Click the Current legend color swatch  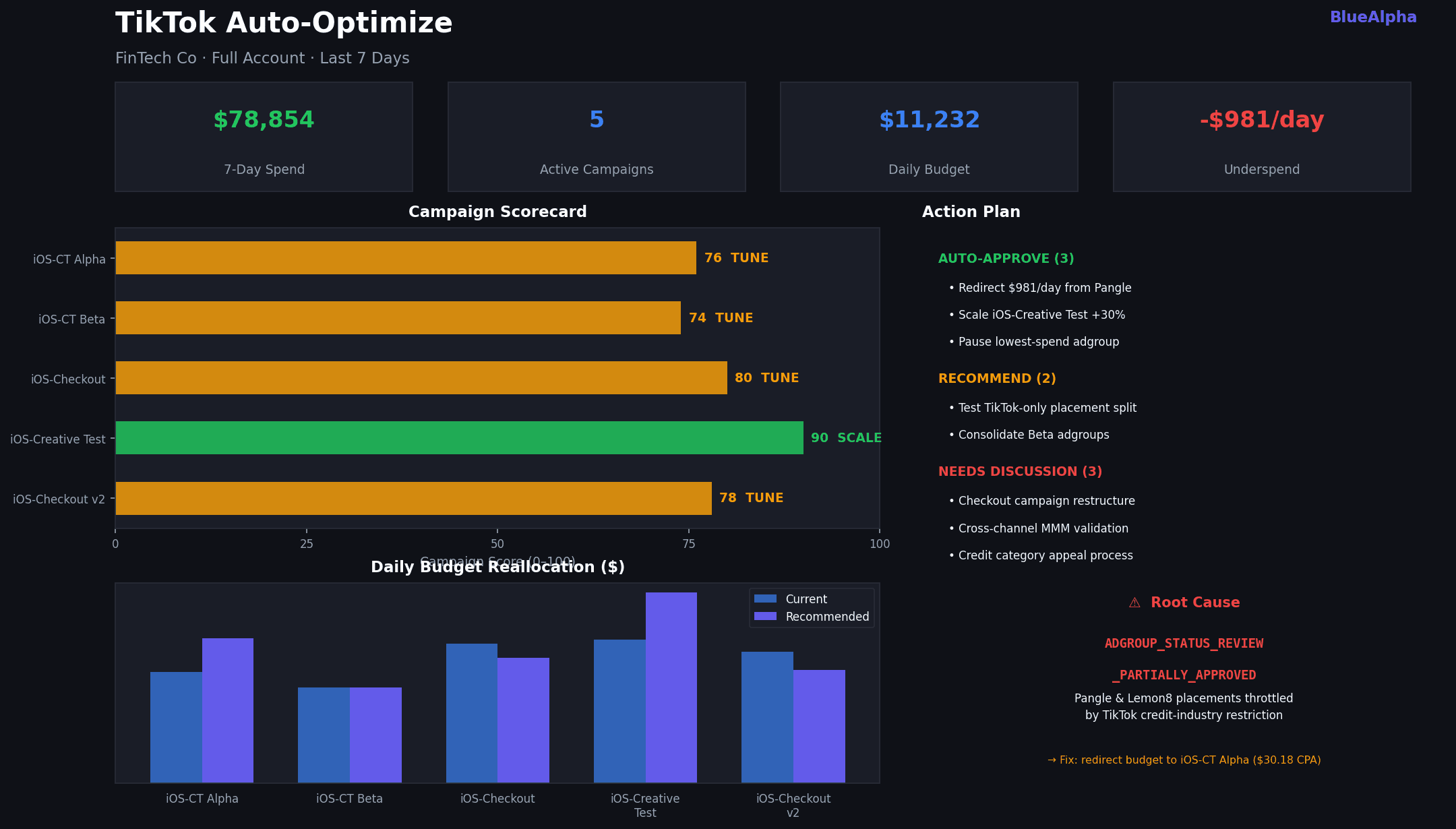click(x=765, y=598)
